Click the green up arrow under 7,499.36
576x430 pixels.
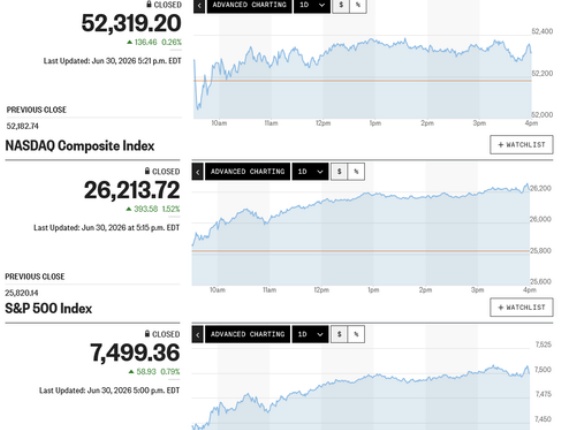(x=131, y=372)
